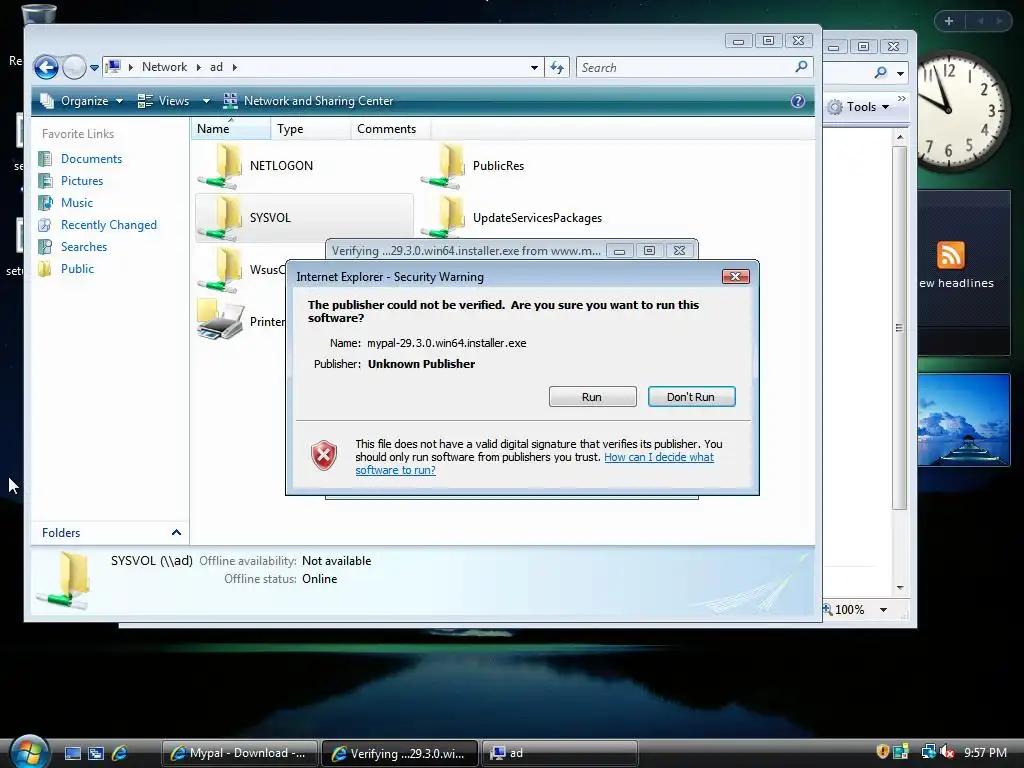1024x768 pixels.
Task: Click the IE scrollbar down arrow
Action: pyautogui.click(x=900, y=587)
